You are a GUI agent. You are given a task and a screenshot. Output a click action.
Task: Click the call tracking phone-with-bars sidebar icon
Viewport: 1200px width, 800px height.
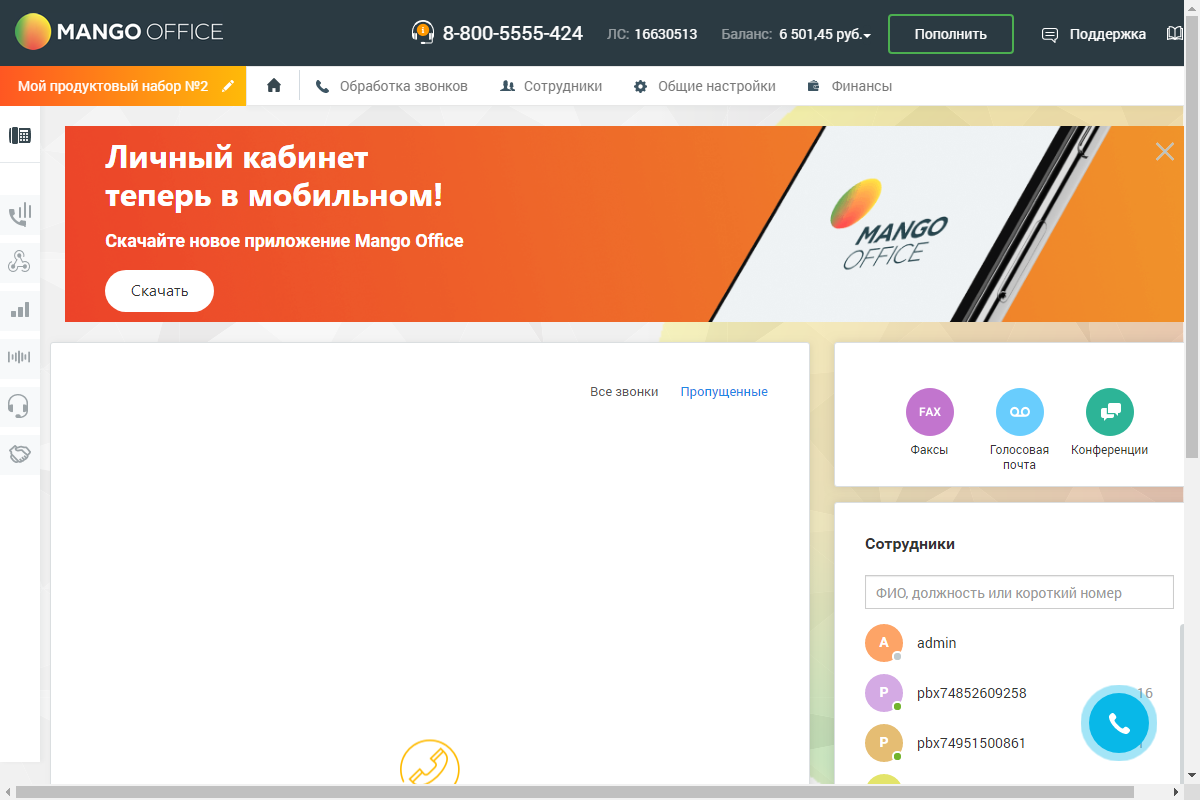pos(20,214)
